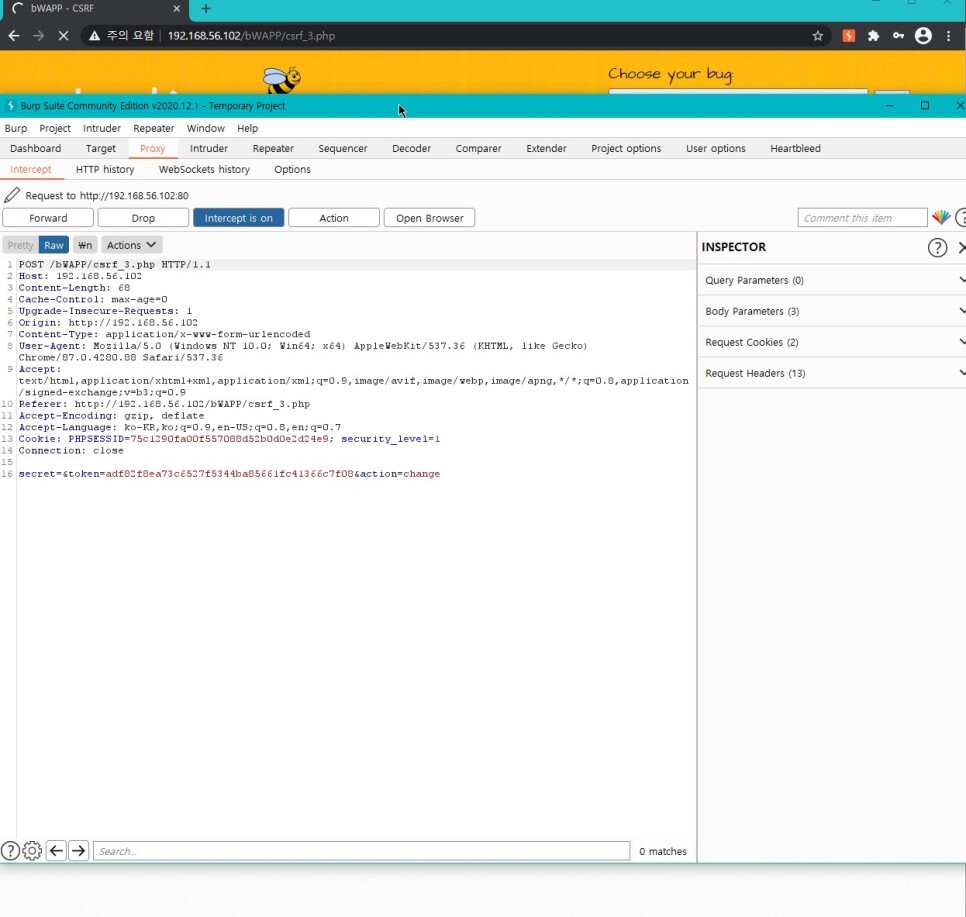The image size is (966, 917).
Task: Open the Actions dropdown in editor
Action: coord(131,245)
